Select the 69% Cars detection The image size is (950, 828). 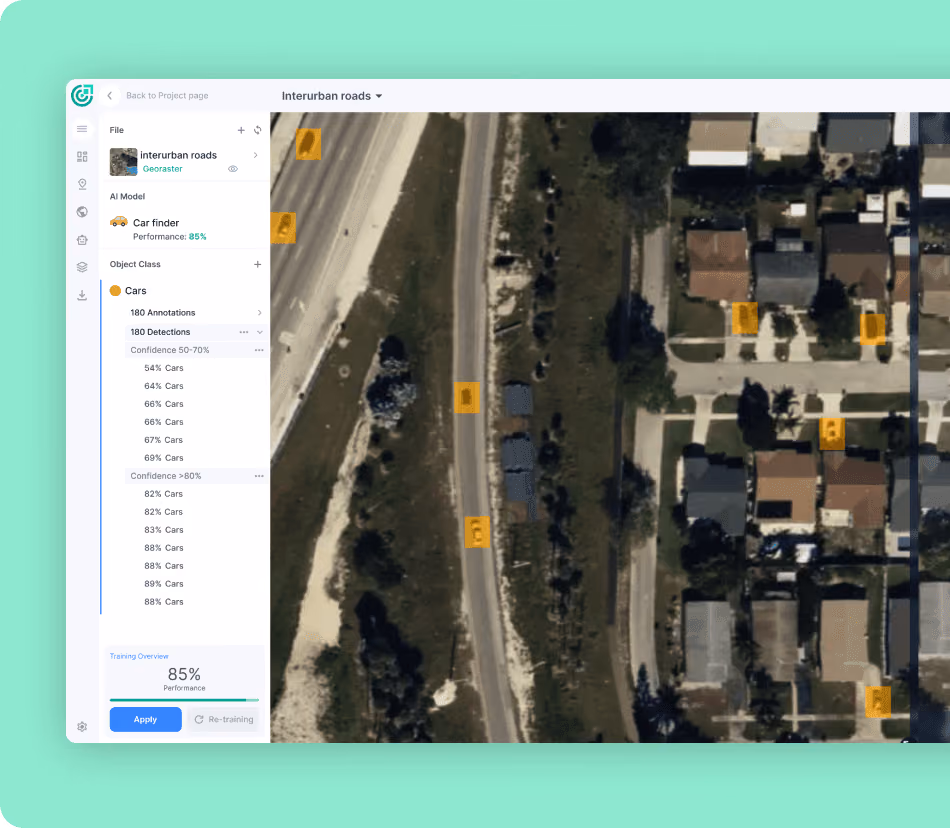164,458
